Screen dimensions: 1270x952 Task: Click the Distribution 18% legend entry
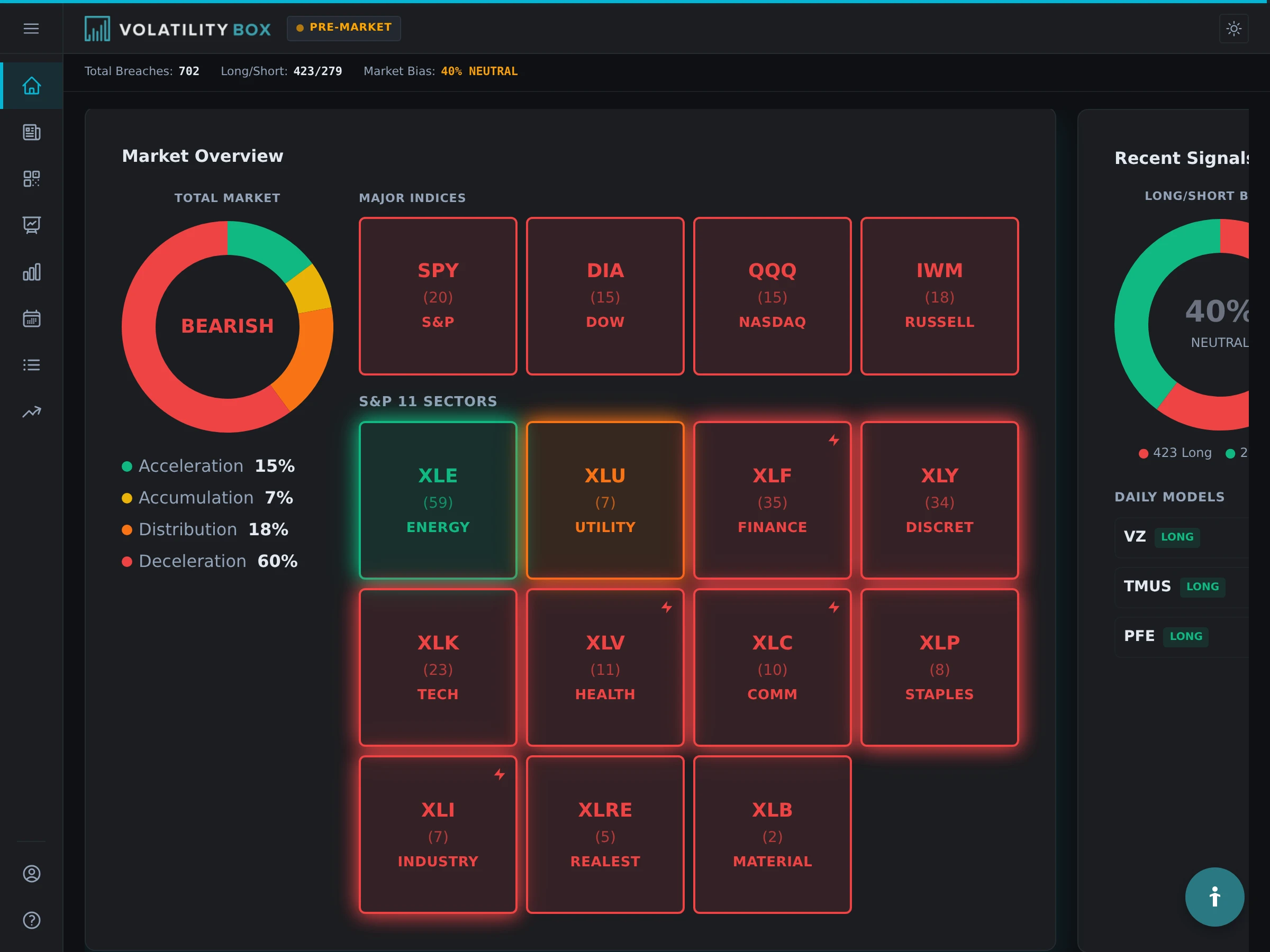tap(205, 529)
